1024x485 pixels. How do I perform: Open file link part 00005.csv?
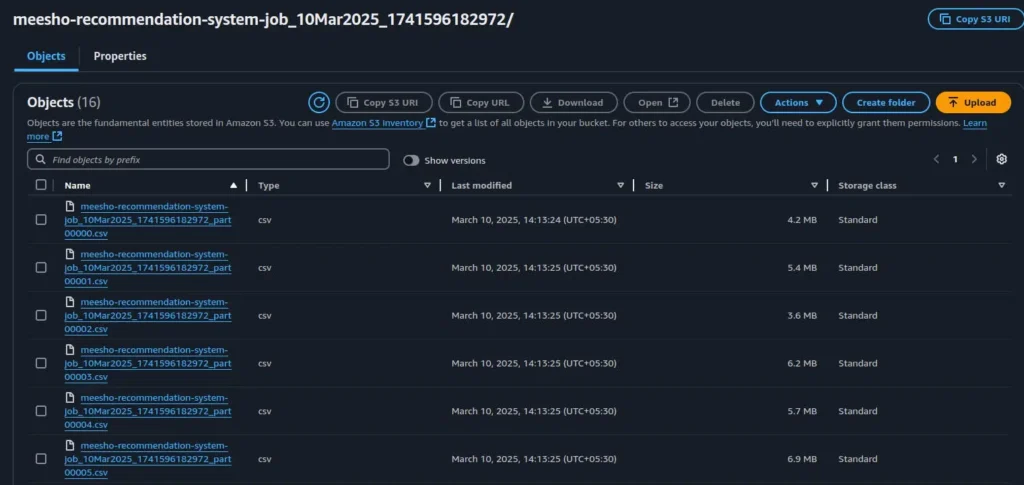148,459
